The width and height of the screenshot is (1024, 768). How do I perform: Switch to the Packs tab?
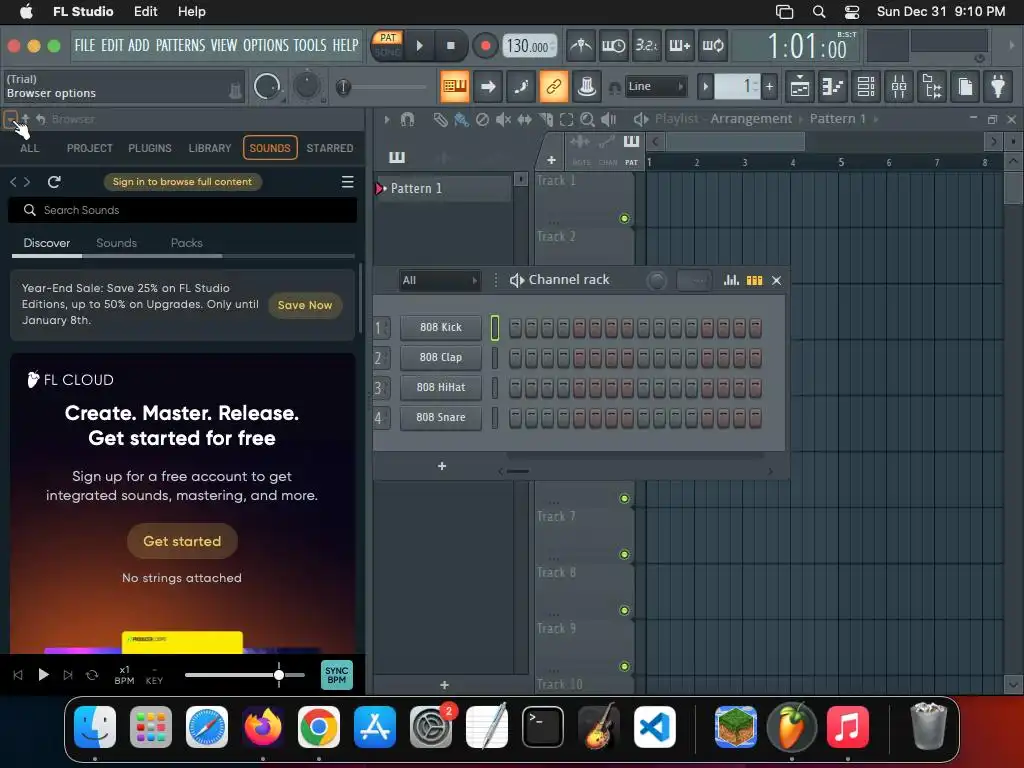click(x=187, y=243)
